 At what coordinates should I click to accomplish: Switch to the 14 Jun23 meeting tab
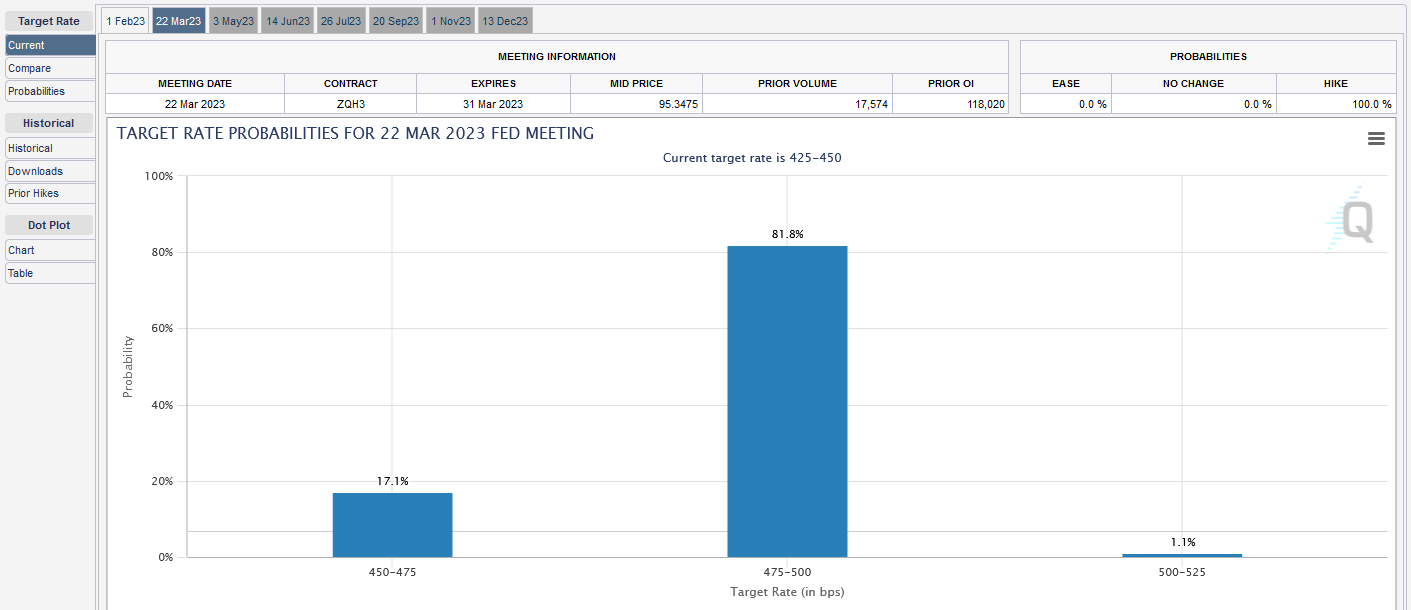coord(288,21)
